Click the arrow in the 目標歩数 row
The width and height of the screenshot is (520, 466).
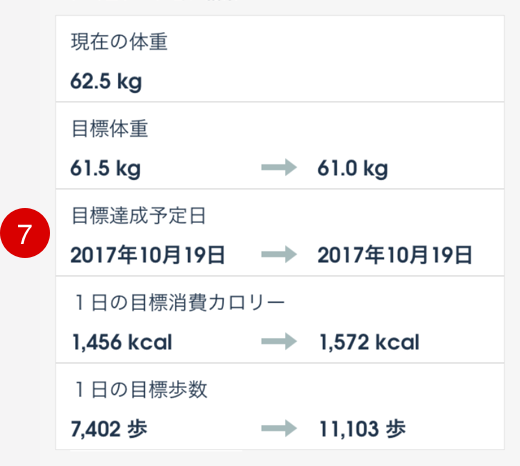[x=279, y=428]
